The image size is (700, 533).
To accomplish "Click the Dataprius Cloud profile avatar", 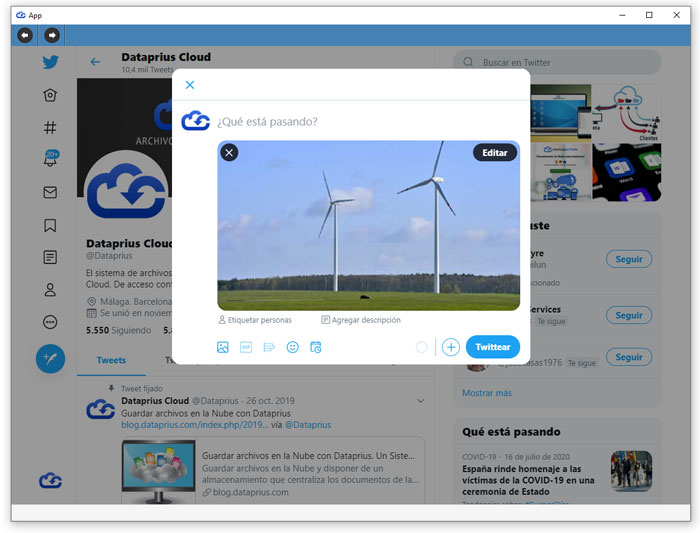I will coord(126,193).
